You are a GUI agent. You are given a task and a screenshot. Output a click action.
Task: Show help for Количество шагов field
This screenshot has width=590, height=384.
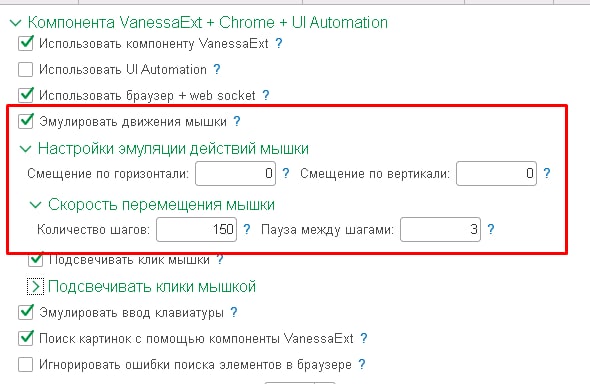(x=246, y=229)
